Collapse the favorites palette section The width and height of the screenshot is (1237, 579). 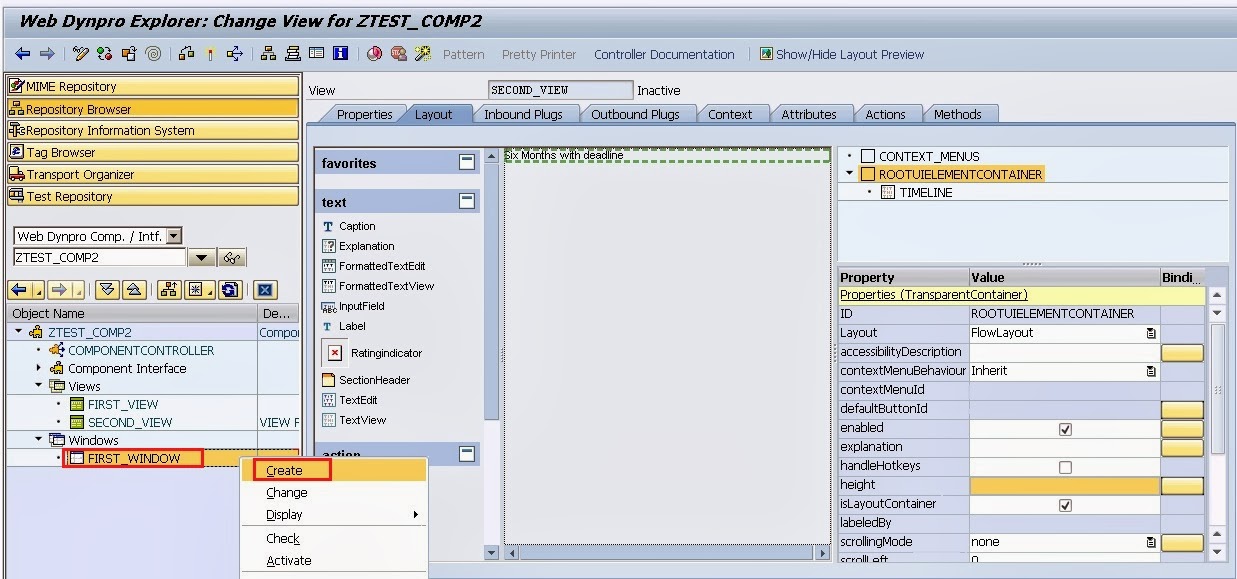click(x=467, y=162)
